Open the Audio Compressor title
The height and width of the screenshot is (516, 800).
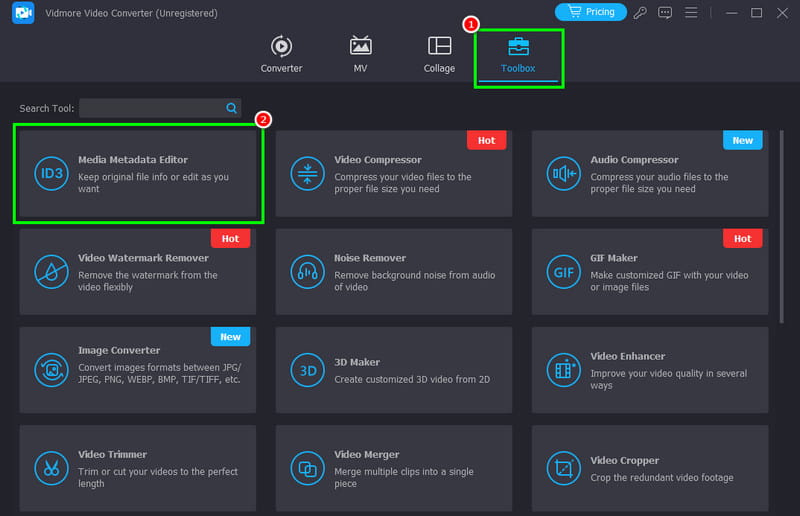[x=634, y=160]
